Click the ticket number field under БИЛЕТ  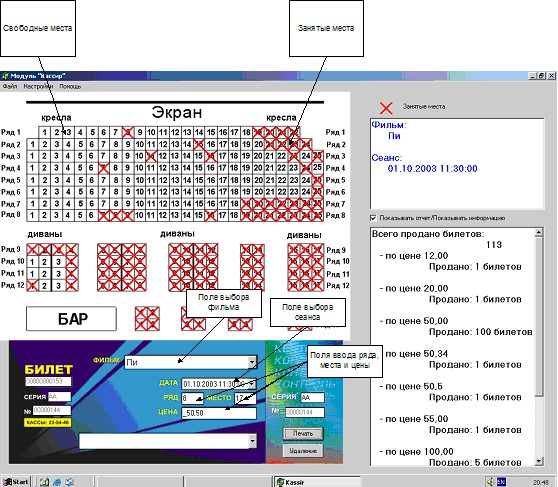click(48, 382)
